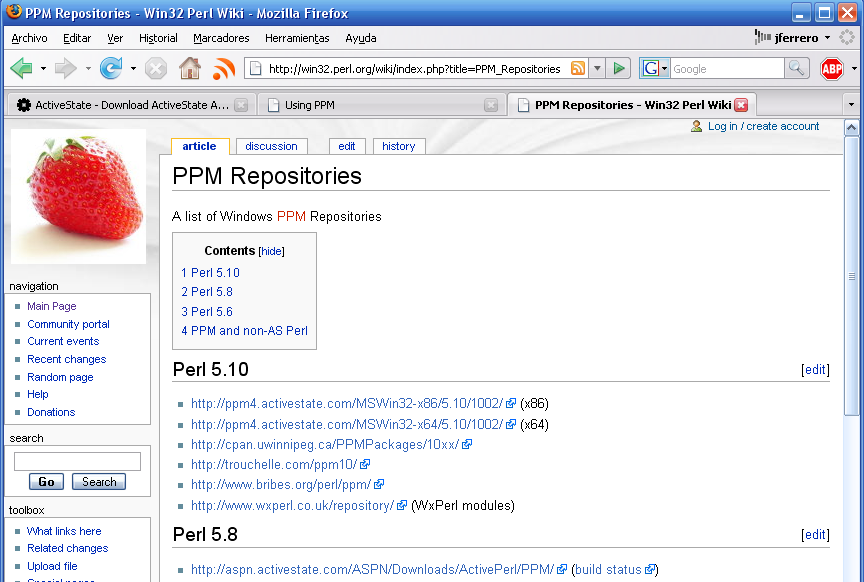
Task: Open the Adblock Plus ABP icon
Action: tap(832, 69)
